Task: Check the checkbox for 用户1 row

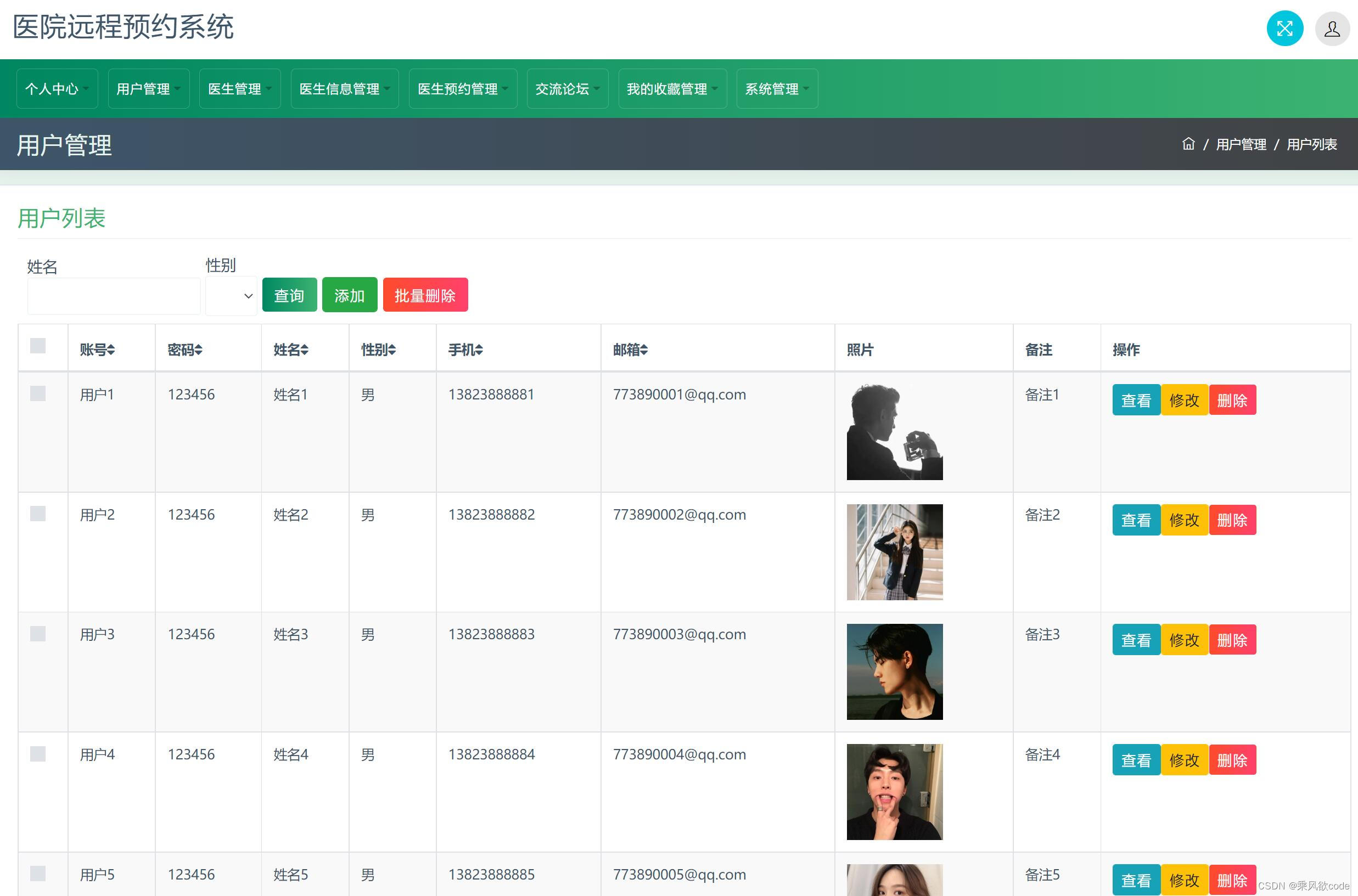Action: (38, 394)
